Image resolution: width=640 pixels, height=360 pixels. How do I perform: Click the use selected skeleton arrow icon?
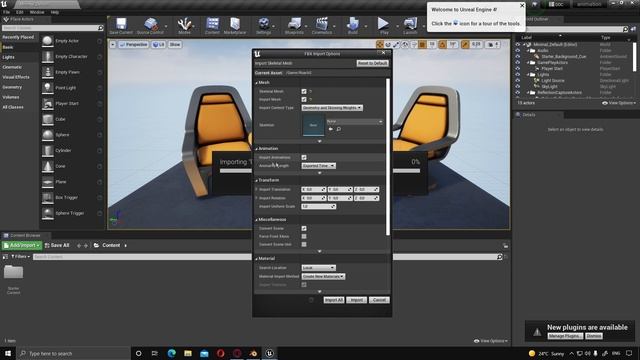(331, 129)
